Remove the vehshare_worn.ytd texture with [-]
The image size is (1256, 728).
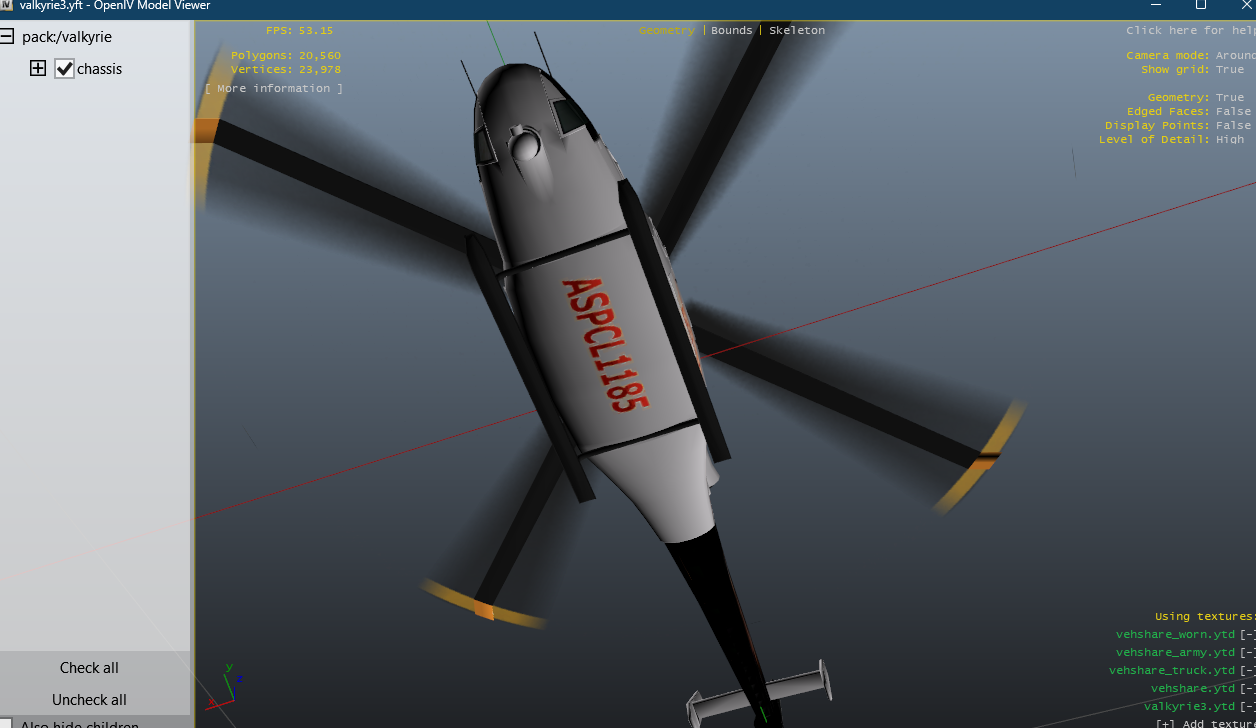pos(1247,634)
